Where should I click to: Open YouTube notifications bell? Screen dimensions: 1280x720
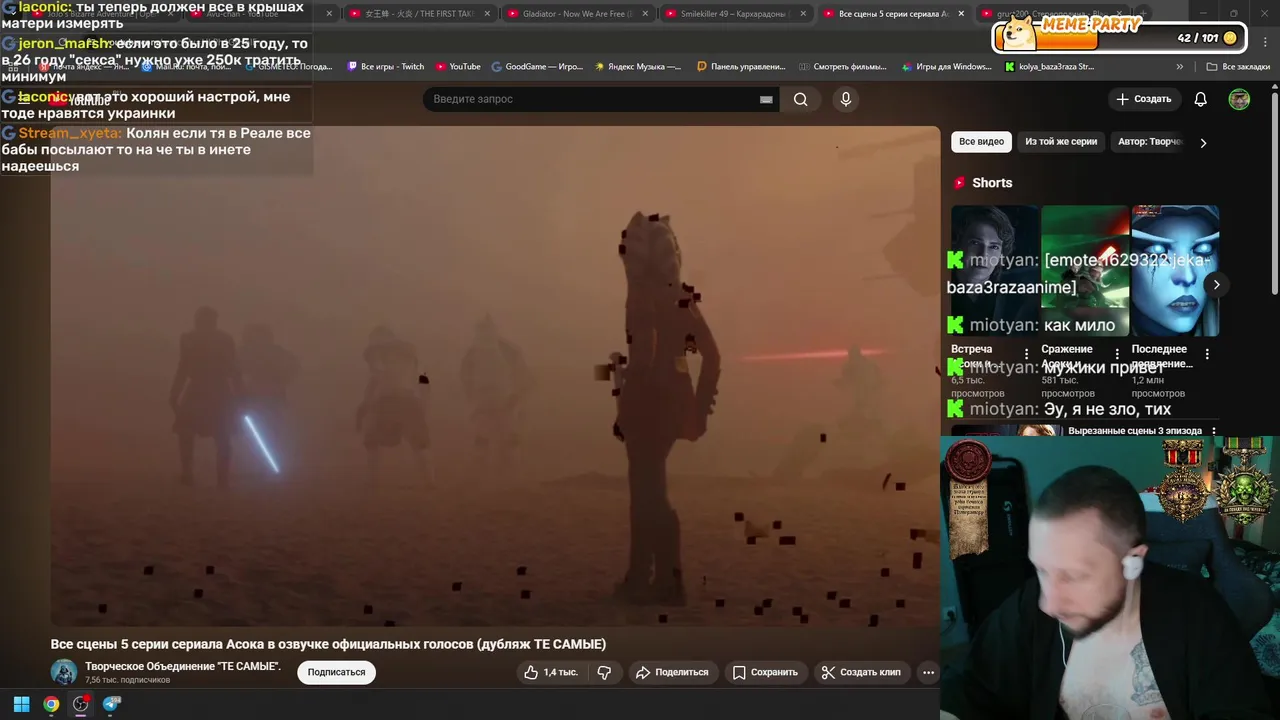1201,99
